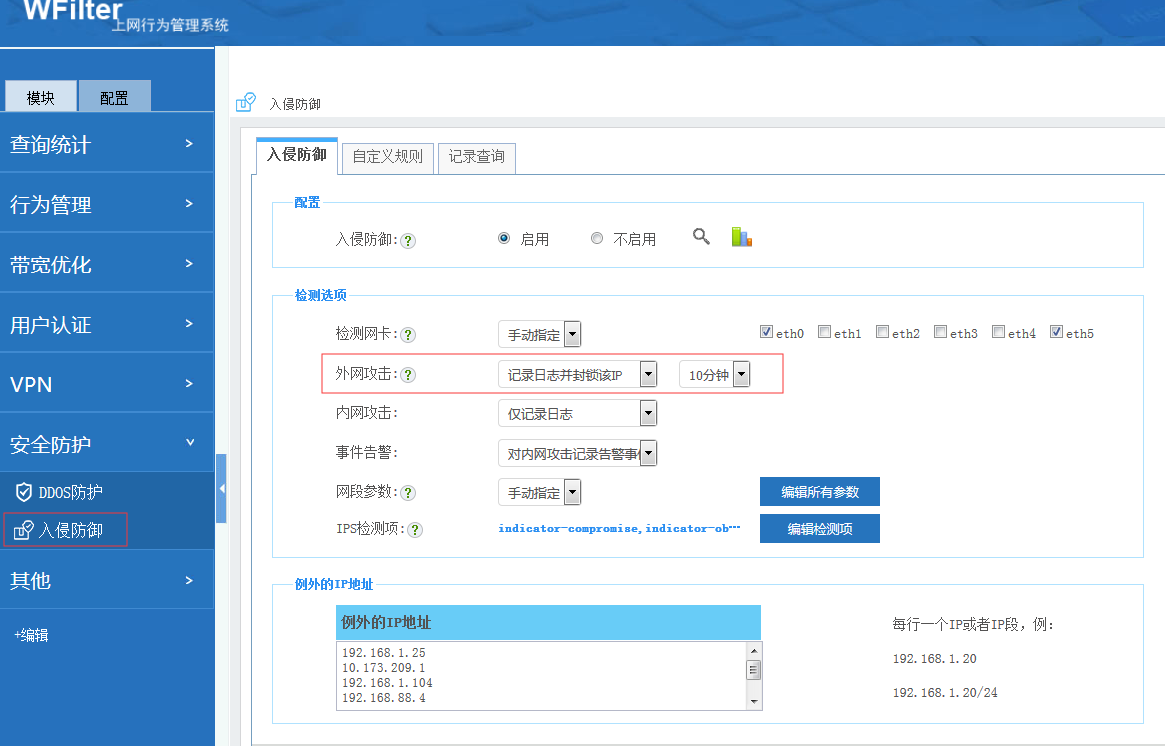Switch to the 自定义规则 tab
Image resolution: width=1165 pixels, height=746 pixels.
388,157
